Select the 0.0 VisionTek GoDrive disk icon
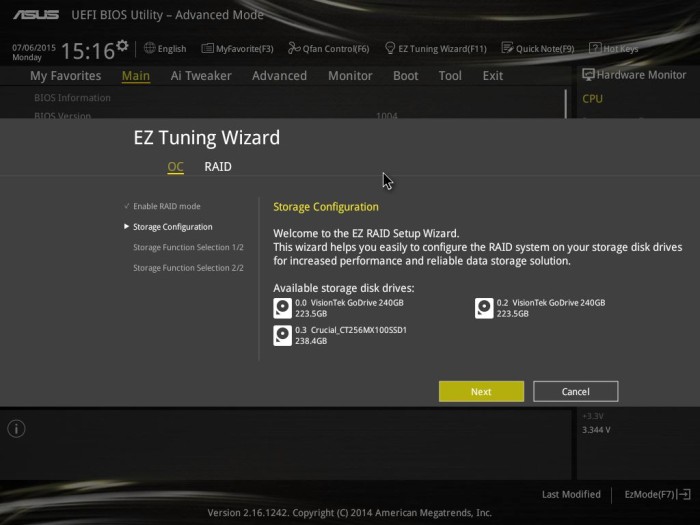 click(x=283, y=308)
